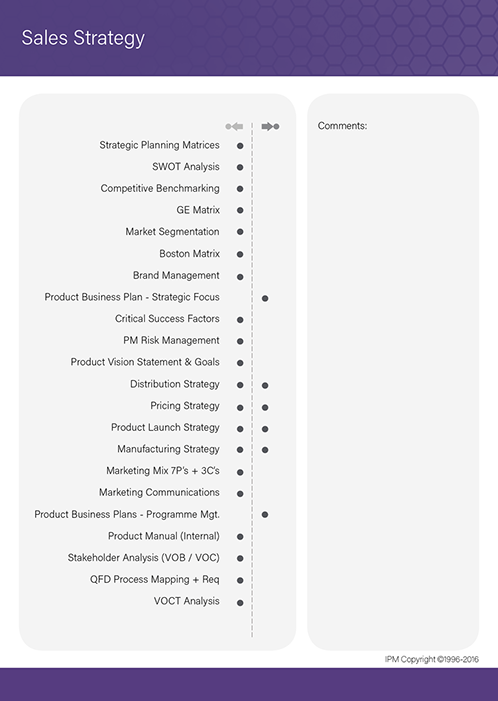Click the Stakeholder Analysis (VOB / VOC) label

[x=144, y=558]
